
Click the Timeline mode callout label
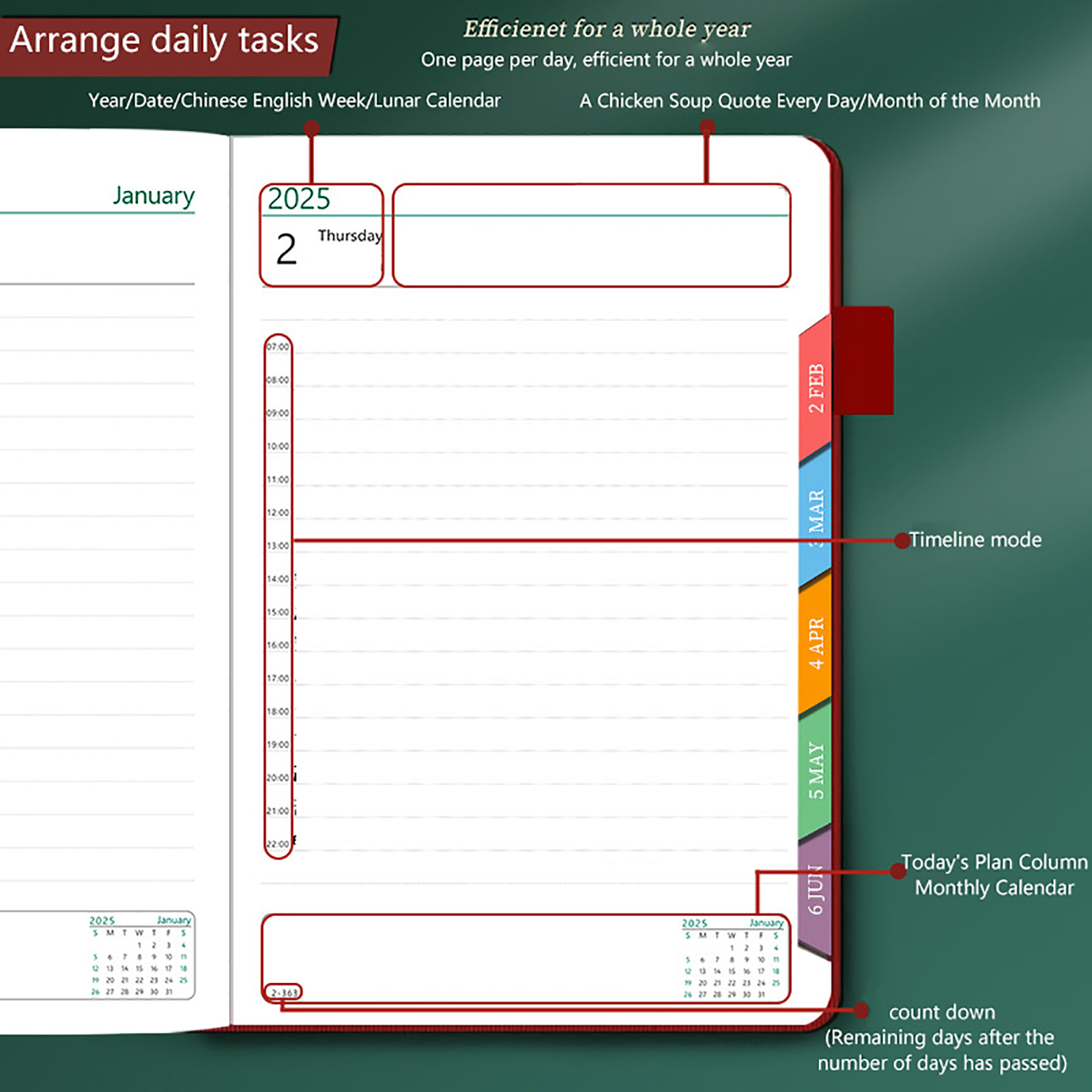click(975, 540)
